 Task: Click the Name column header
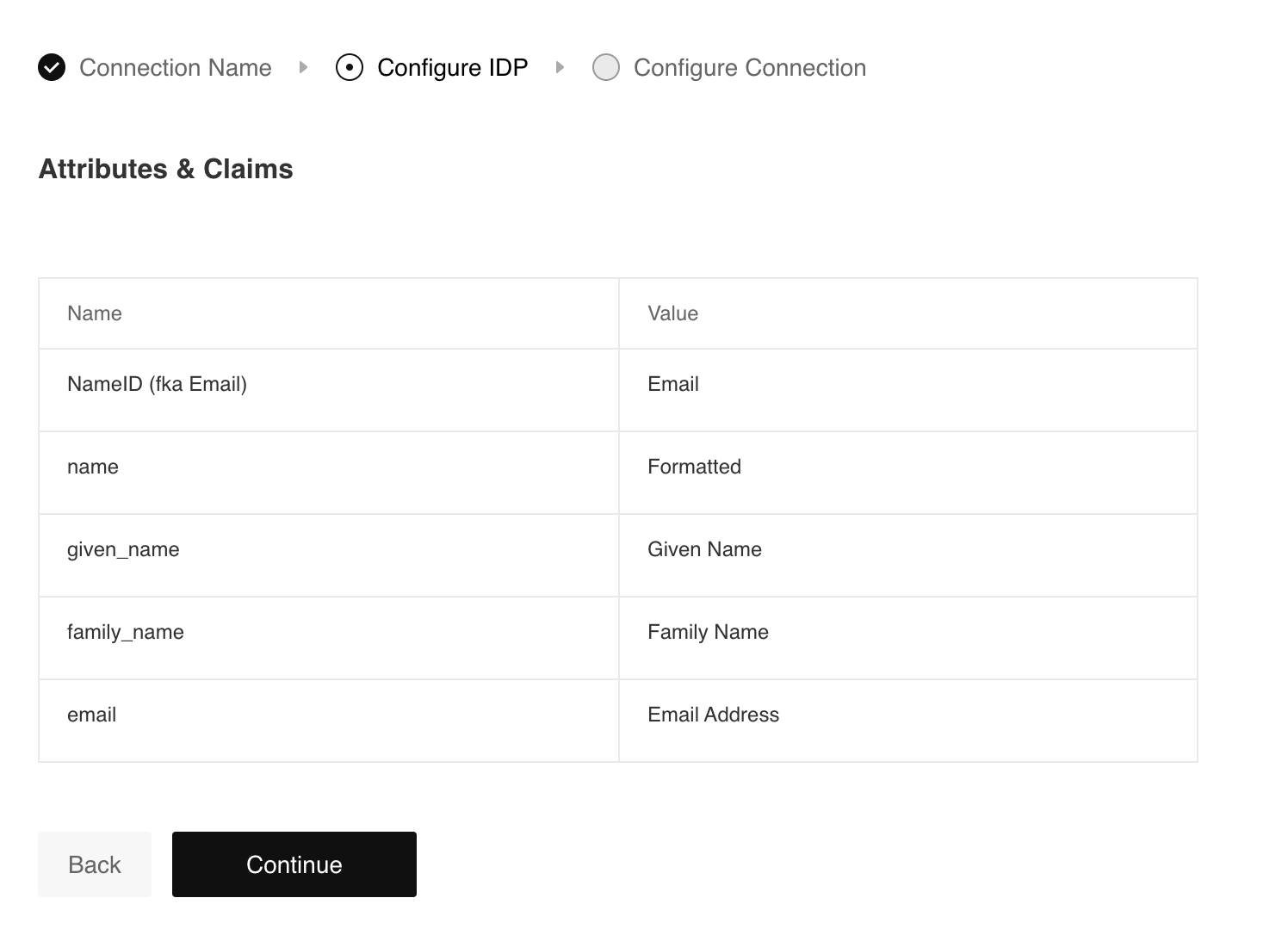pyautogui.click(x=95, y=313)
